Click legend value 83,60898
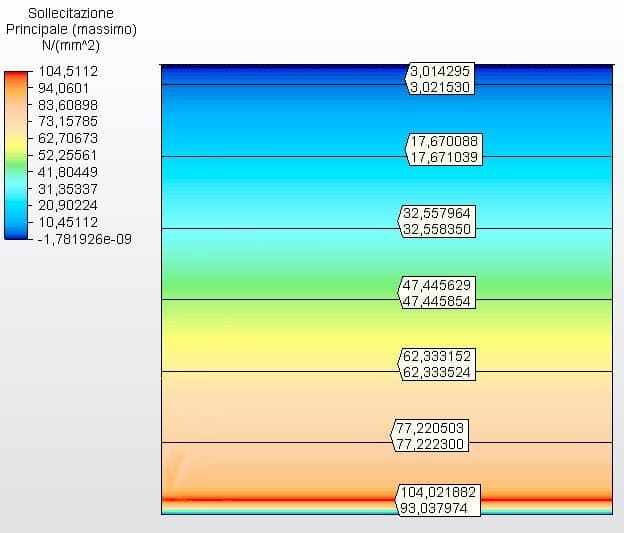Screen dimensions: 624x533 (x=68, y=105)
